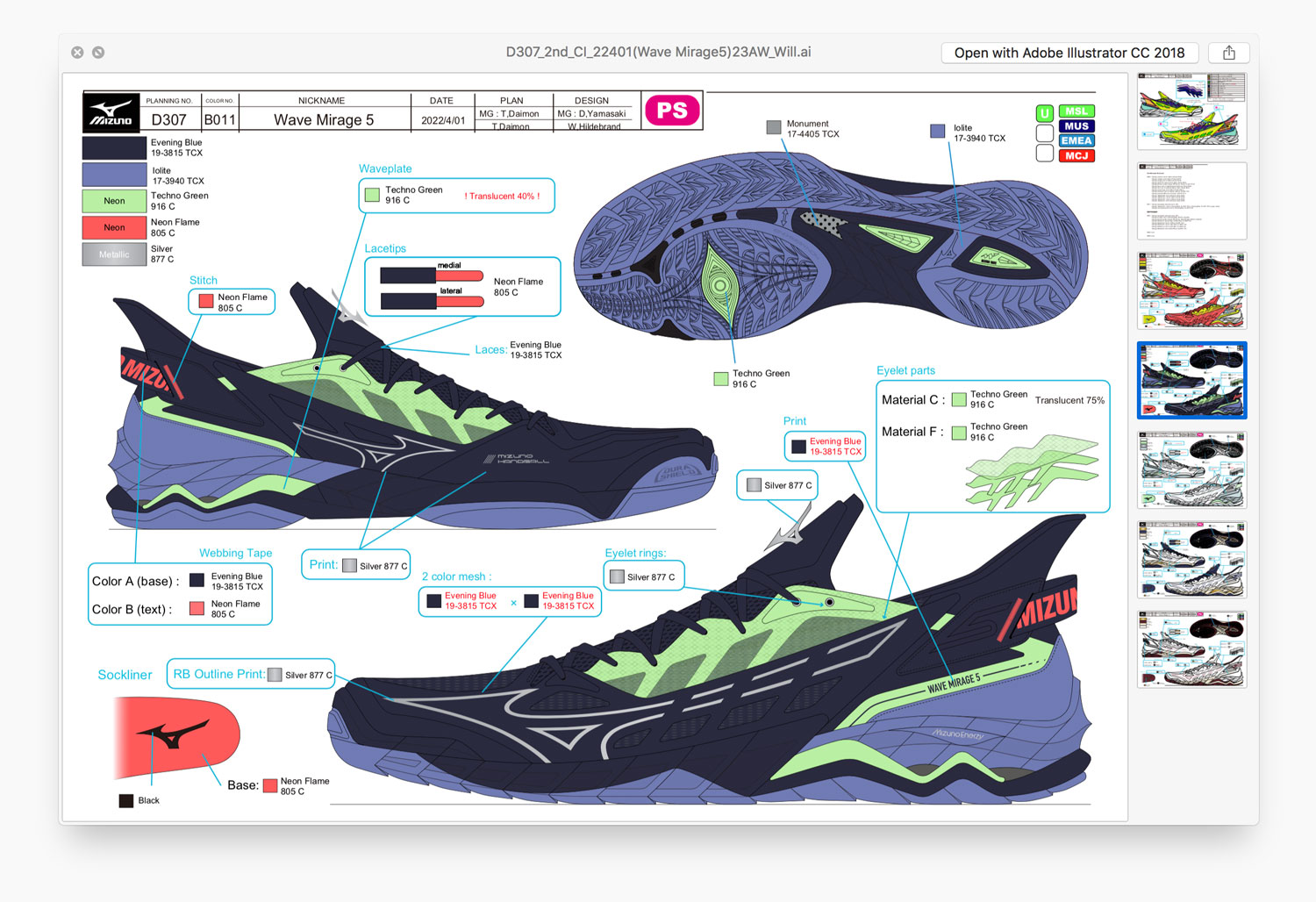Screen dimensions: 1316x902
Task: Open with Adobe Illustrator CC 2018
Action: 1069,53
